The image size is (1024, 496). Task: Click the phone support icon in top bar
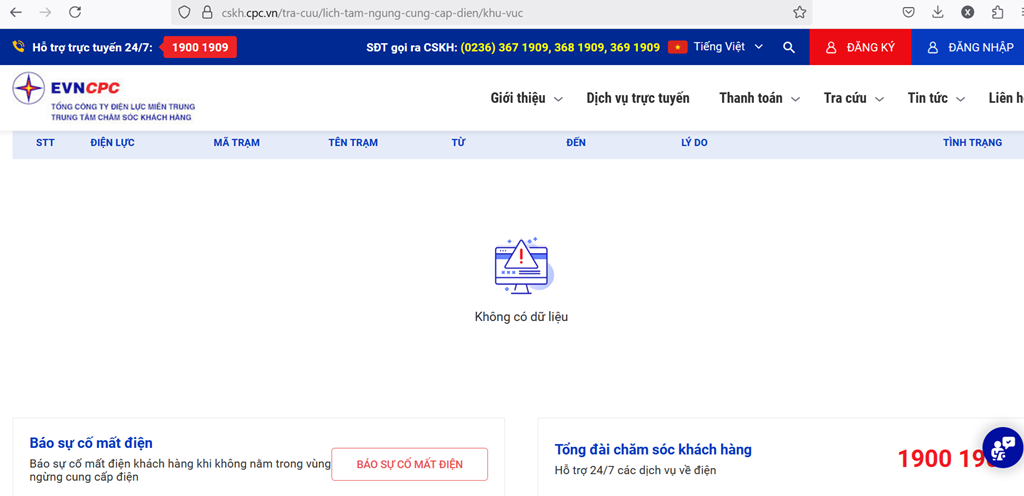tap(19, 46)
